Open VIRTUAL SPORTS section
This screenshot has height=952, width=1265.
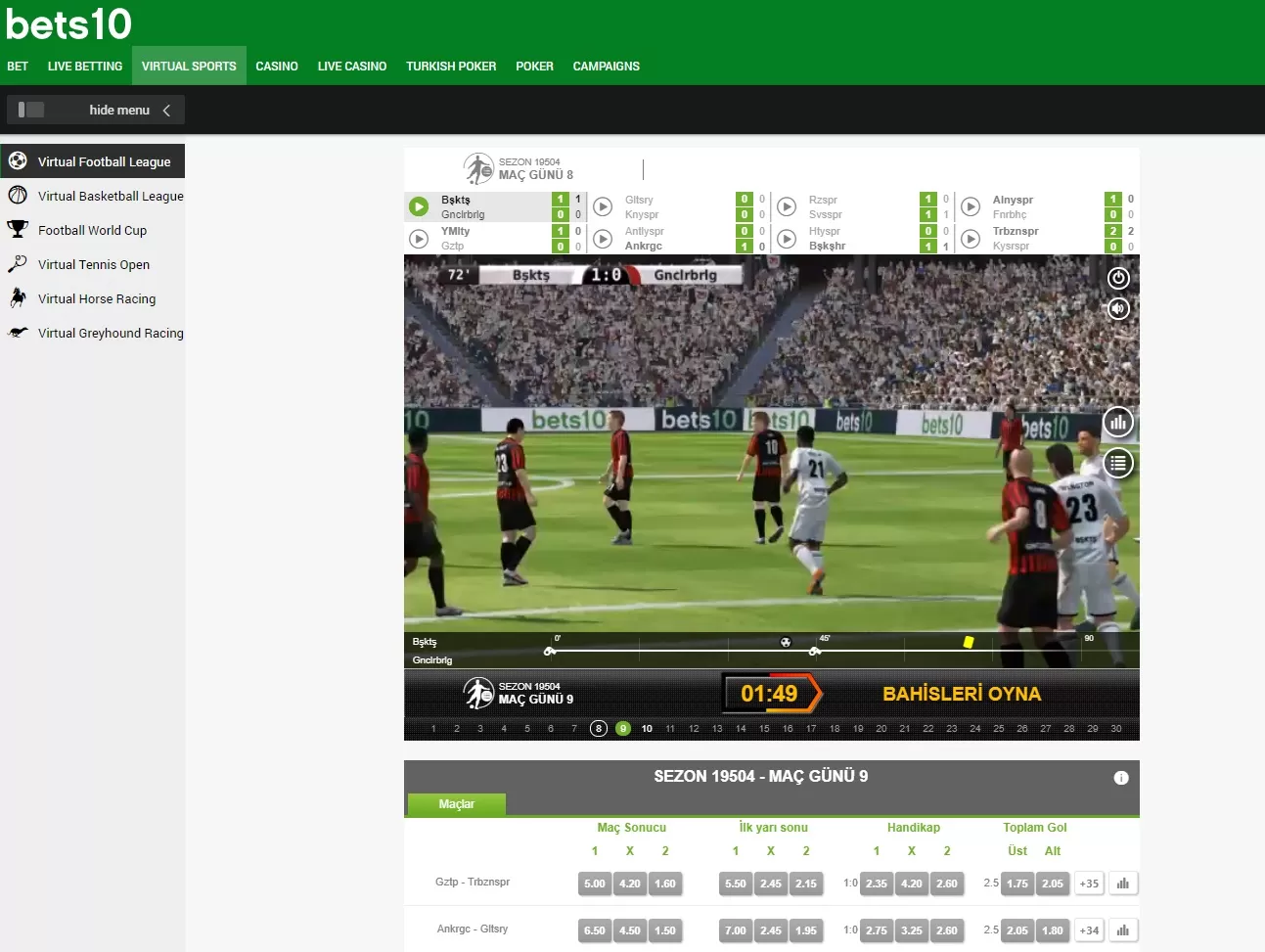[189, 67]
